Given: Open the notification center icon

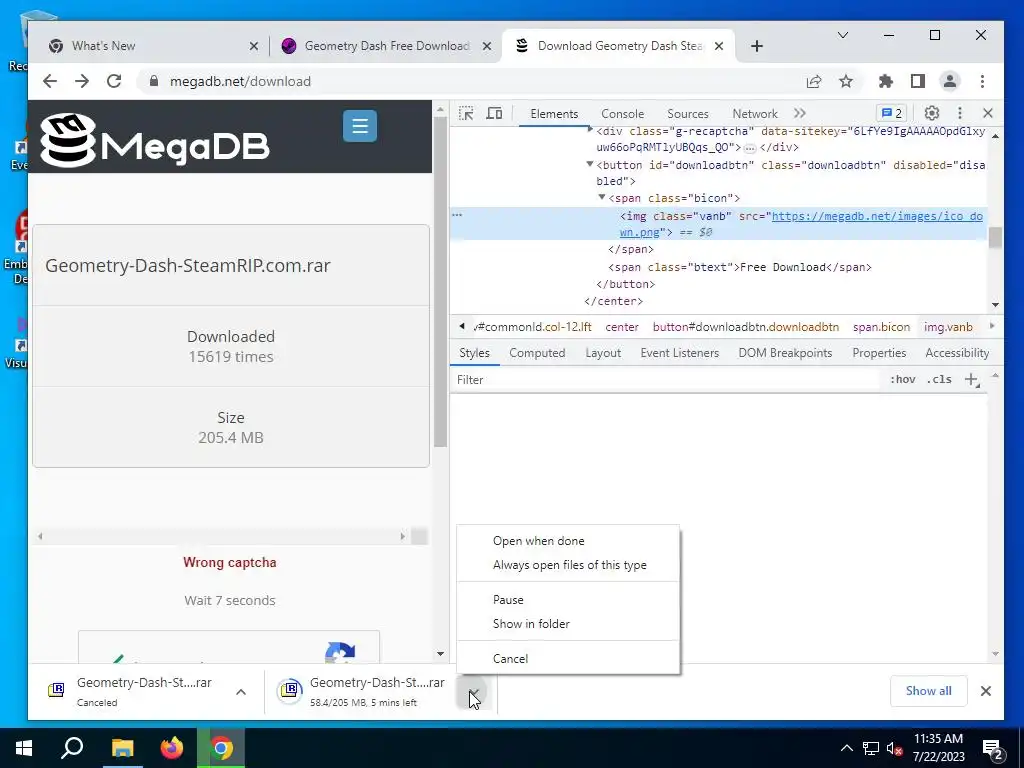Looking at the screenshot, I should 993,750.
